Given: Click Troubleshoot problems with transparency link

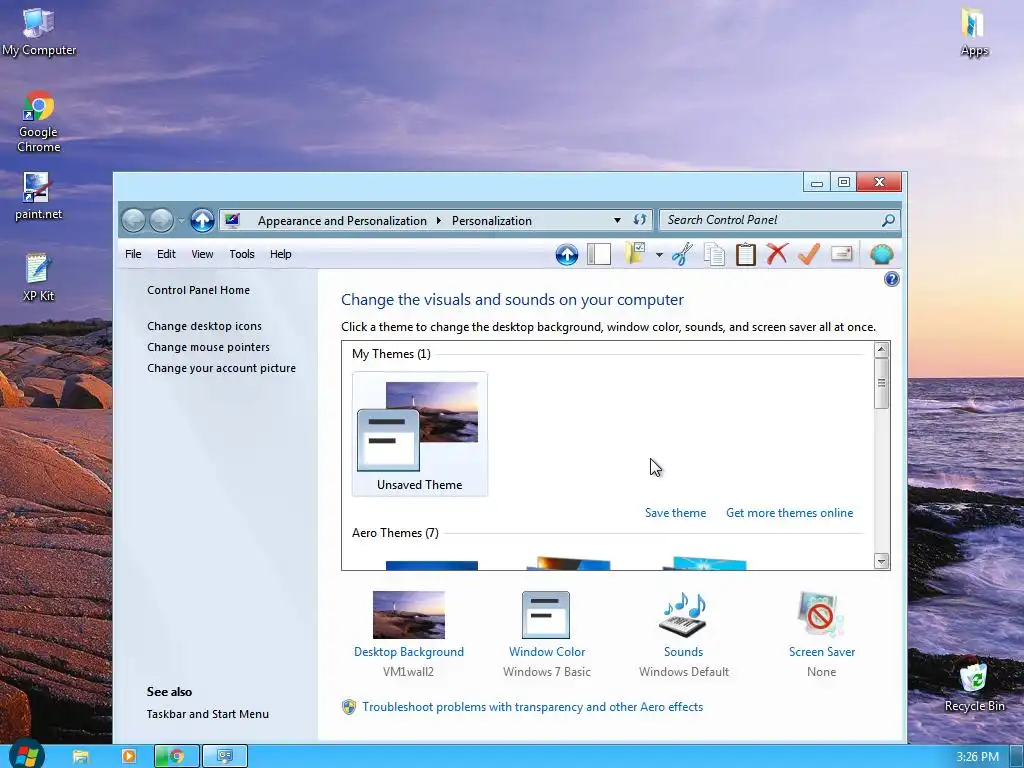Looking at the screenshot, I should (x=532, y=707).
